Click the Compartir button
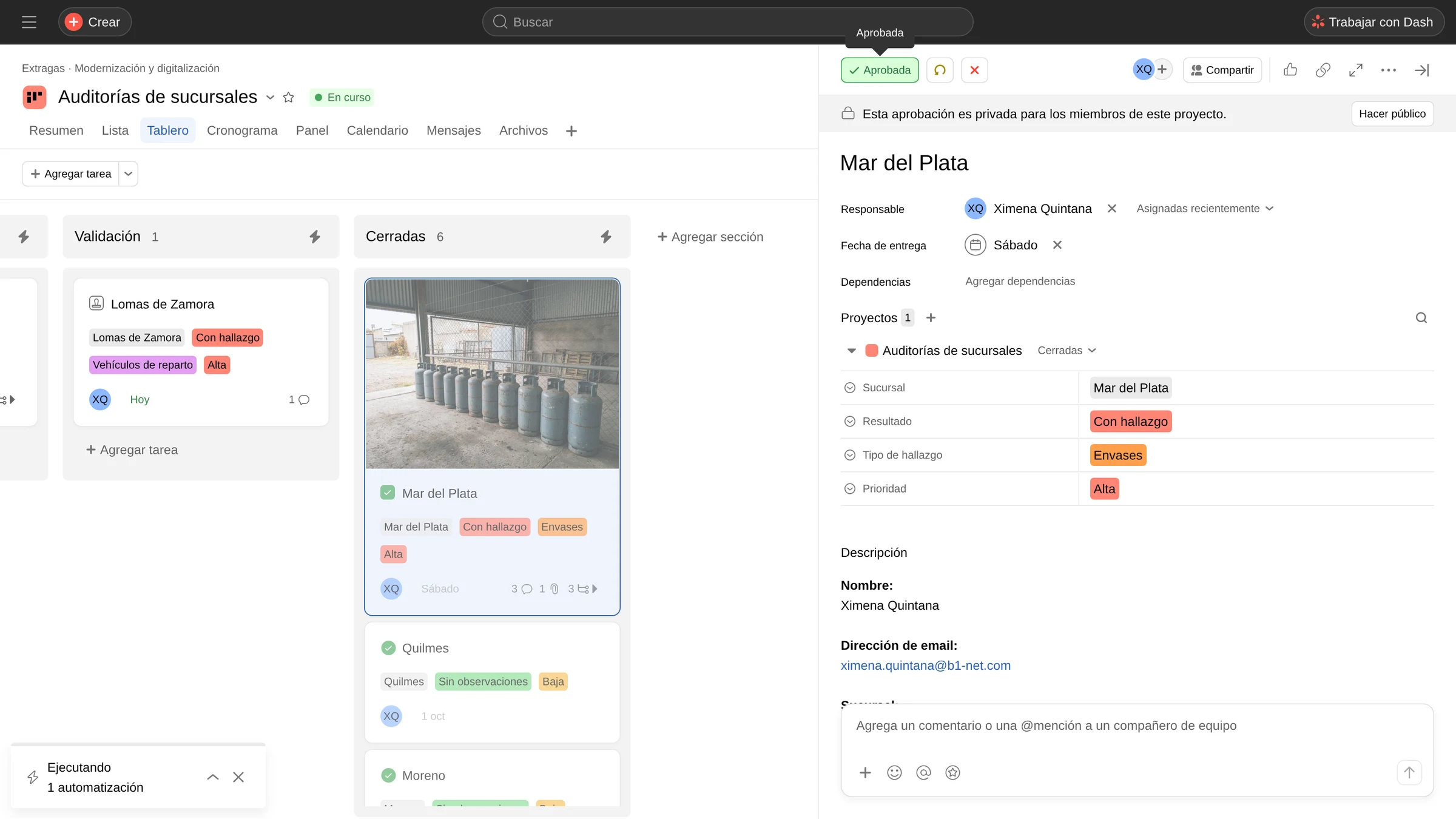 pyautogui.click(x=1222, y=70)
